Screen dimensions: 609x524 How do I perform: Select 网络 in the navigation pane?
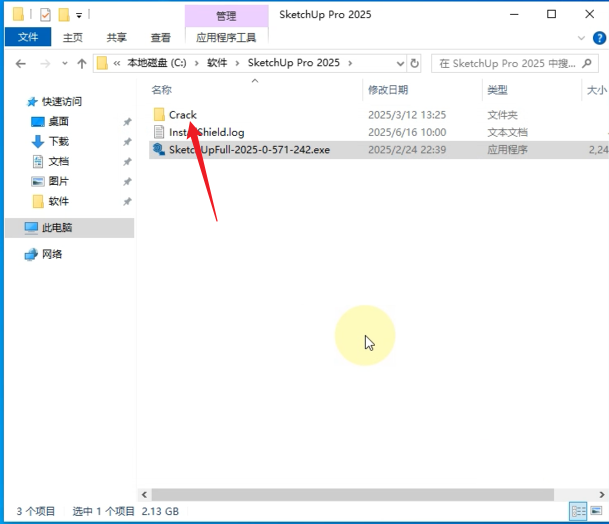(52, 254)
